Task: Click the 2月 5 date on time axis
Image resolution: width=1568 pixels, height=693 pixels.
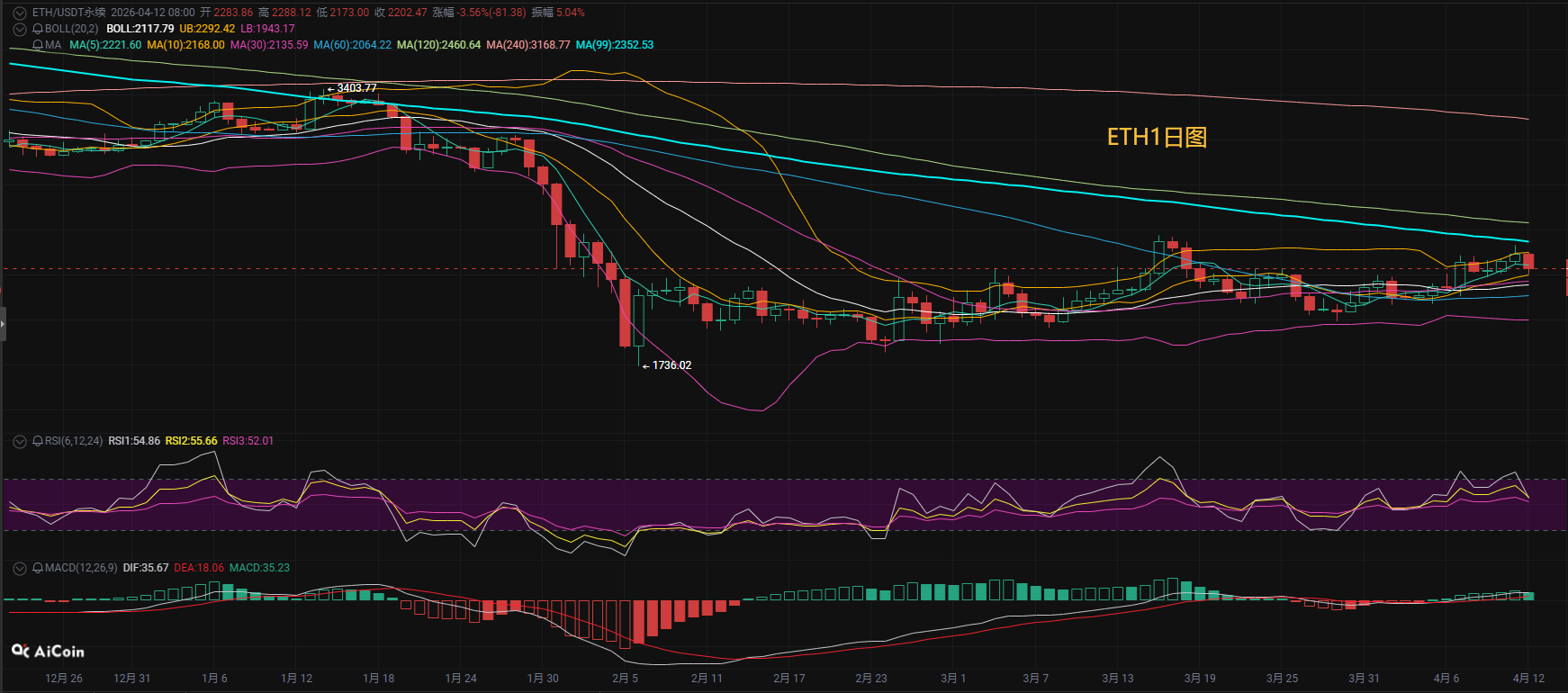Action: [x=625, y=678]
